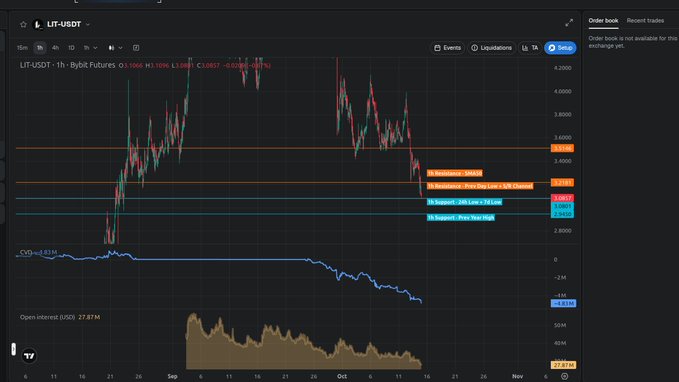Star LIT-USDT as a favorite
The width and height of the screenshot is (679, 382).
23,24
